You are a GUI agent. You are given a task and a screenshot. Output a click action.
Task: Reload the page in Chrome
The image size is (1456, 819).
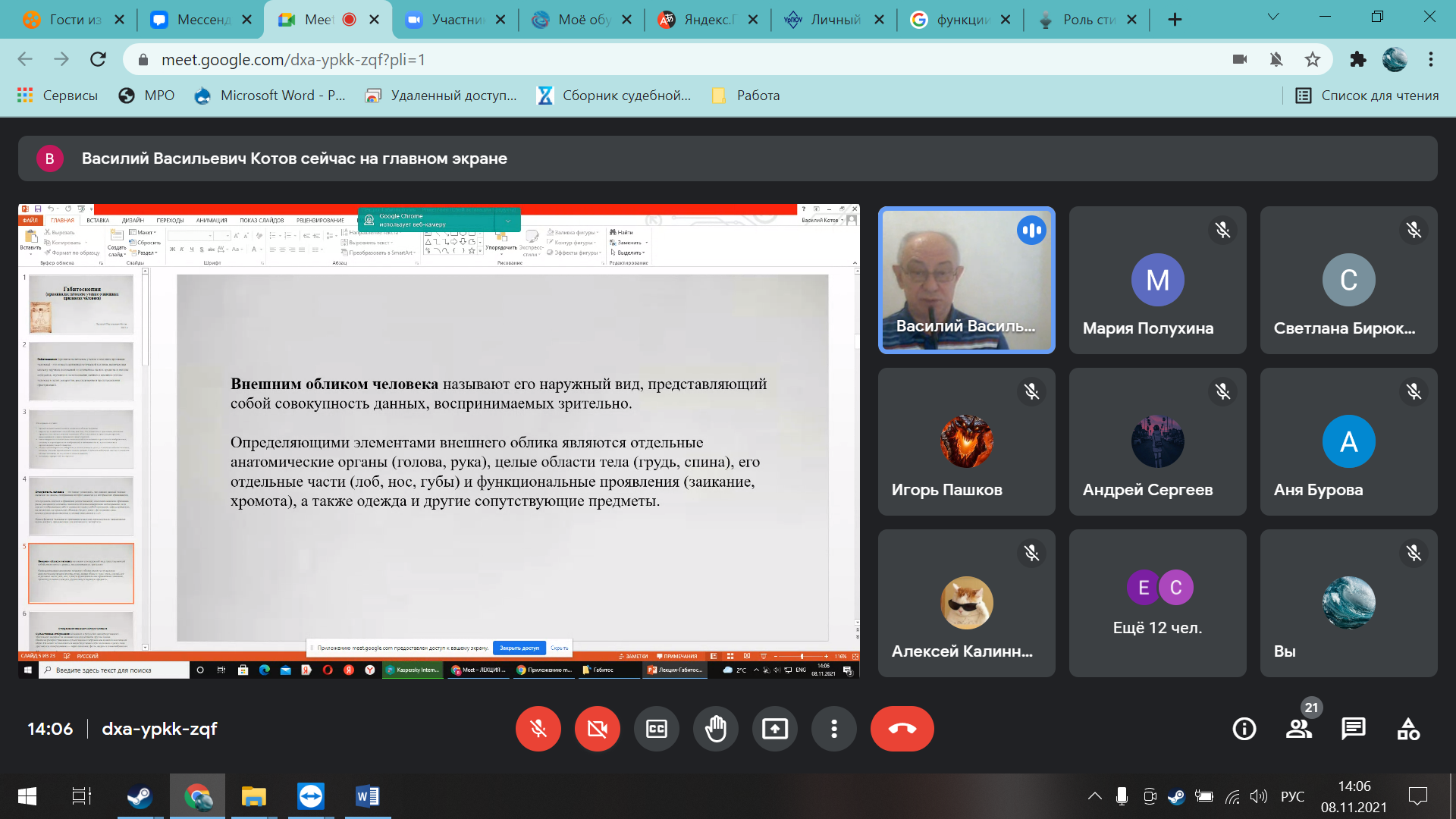coord(98,59)
